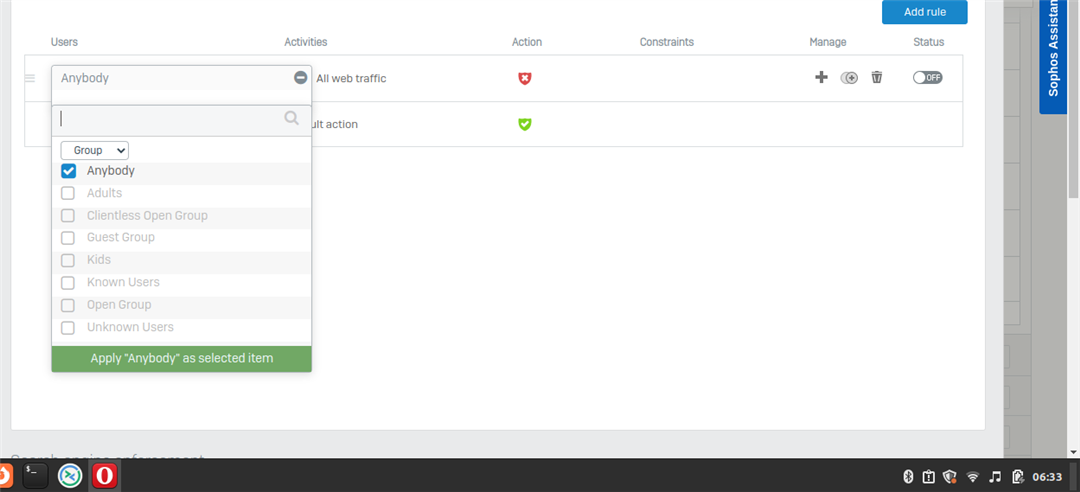Click the search magnifier icon
Viewport: 1080px width, 492px height.
pyautogui.click(x=291, y=119)
